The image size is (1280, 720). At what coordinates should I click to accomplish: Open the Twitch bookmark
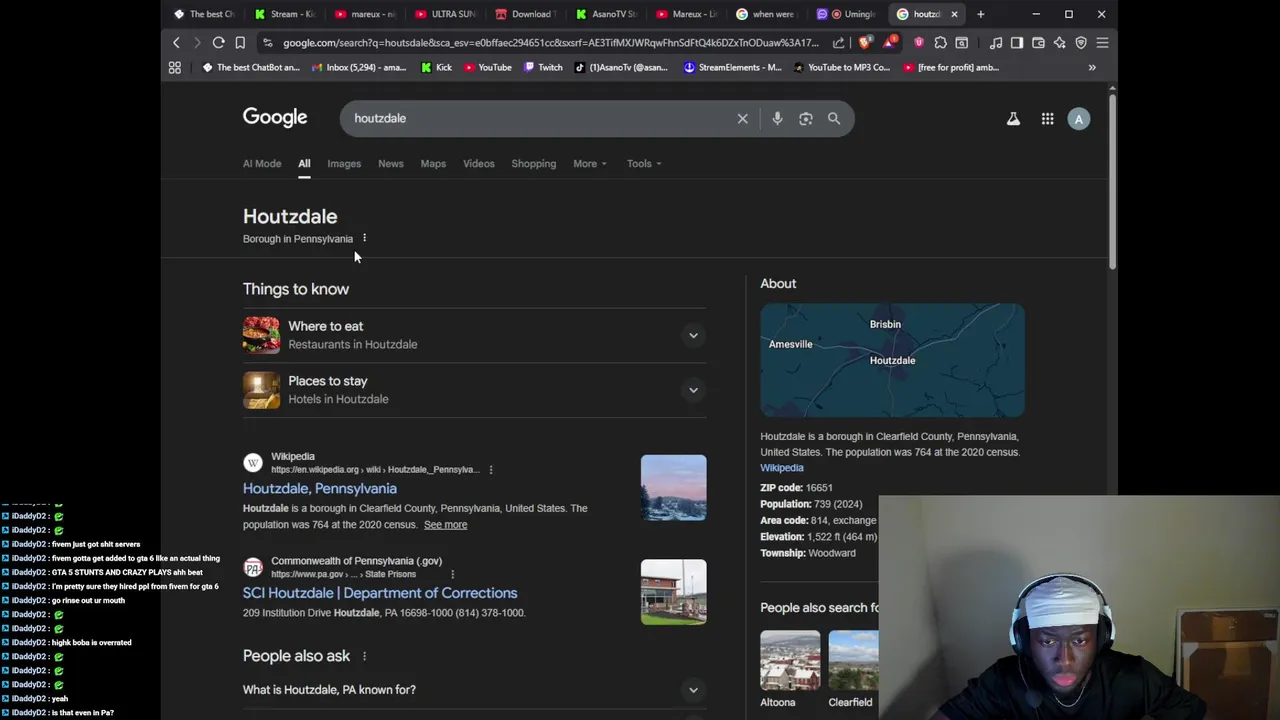pyautogui.click(x=543, y=68)
